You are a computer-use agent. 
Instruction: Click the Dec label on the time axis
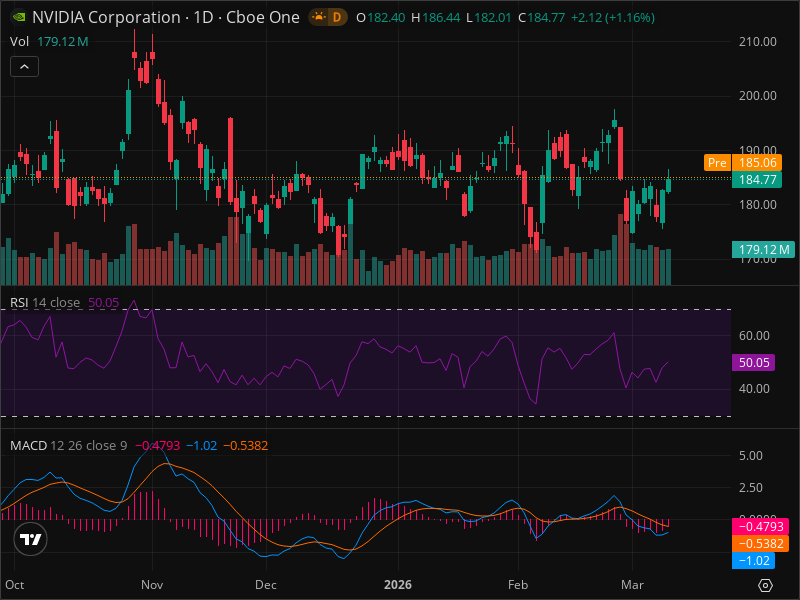(266, 585)
